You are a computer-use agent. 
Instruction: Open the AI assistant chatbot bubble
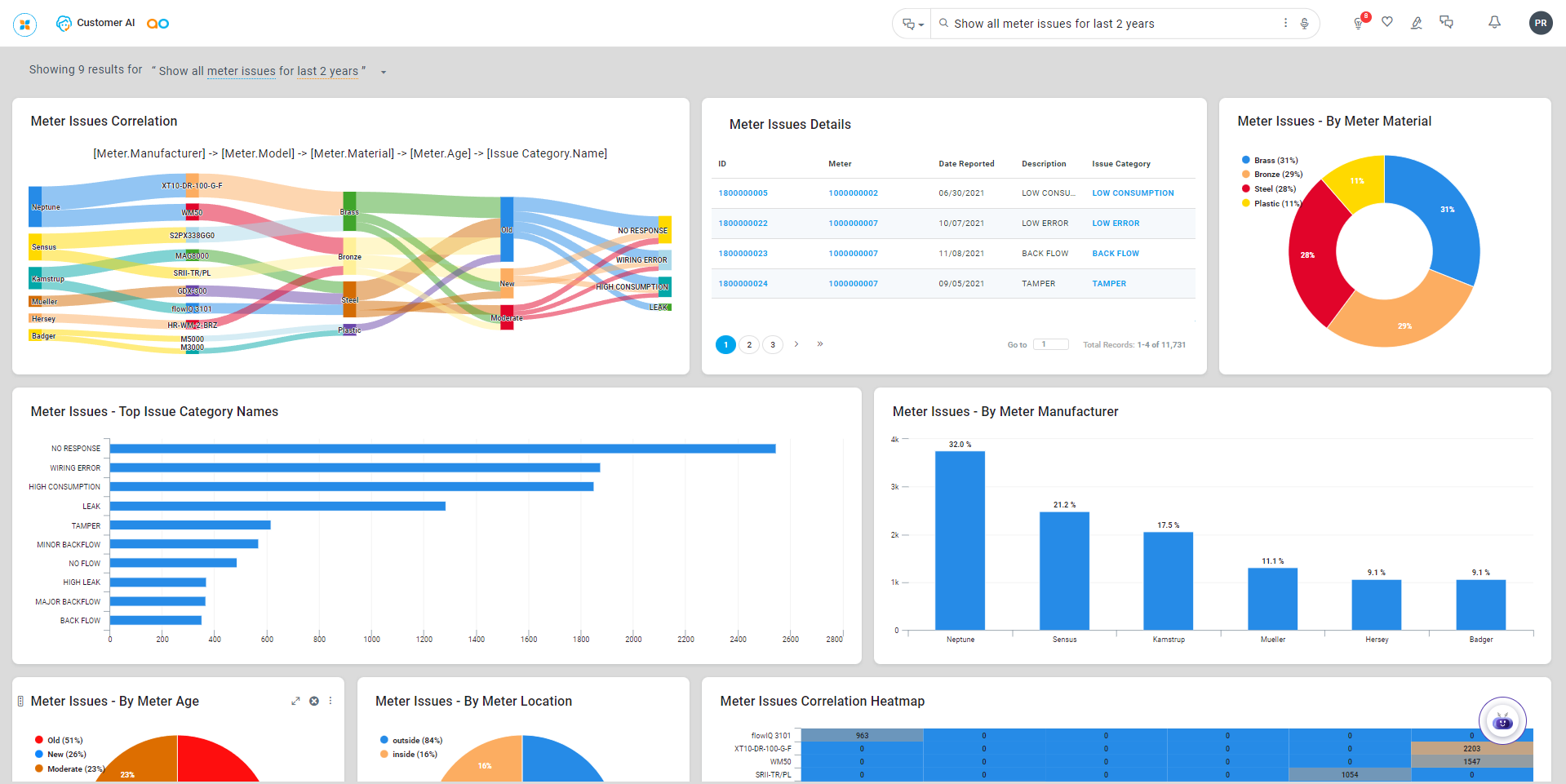click(x=1502, y=721)
